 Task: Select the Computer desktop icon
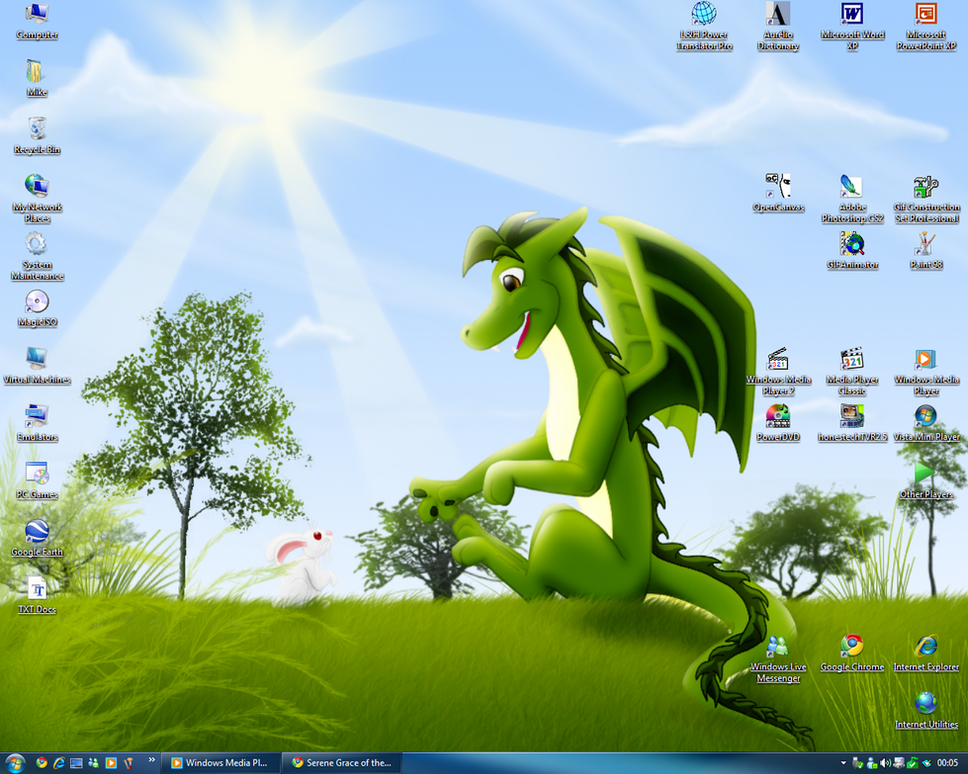(37, 22)
